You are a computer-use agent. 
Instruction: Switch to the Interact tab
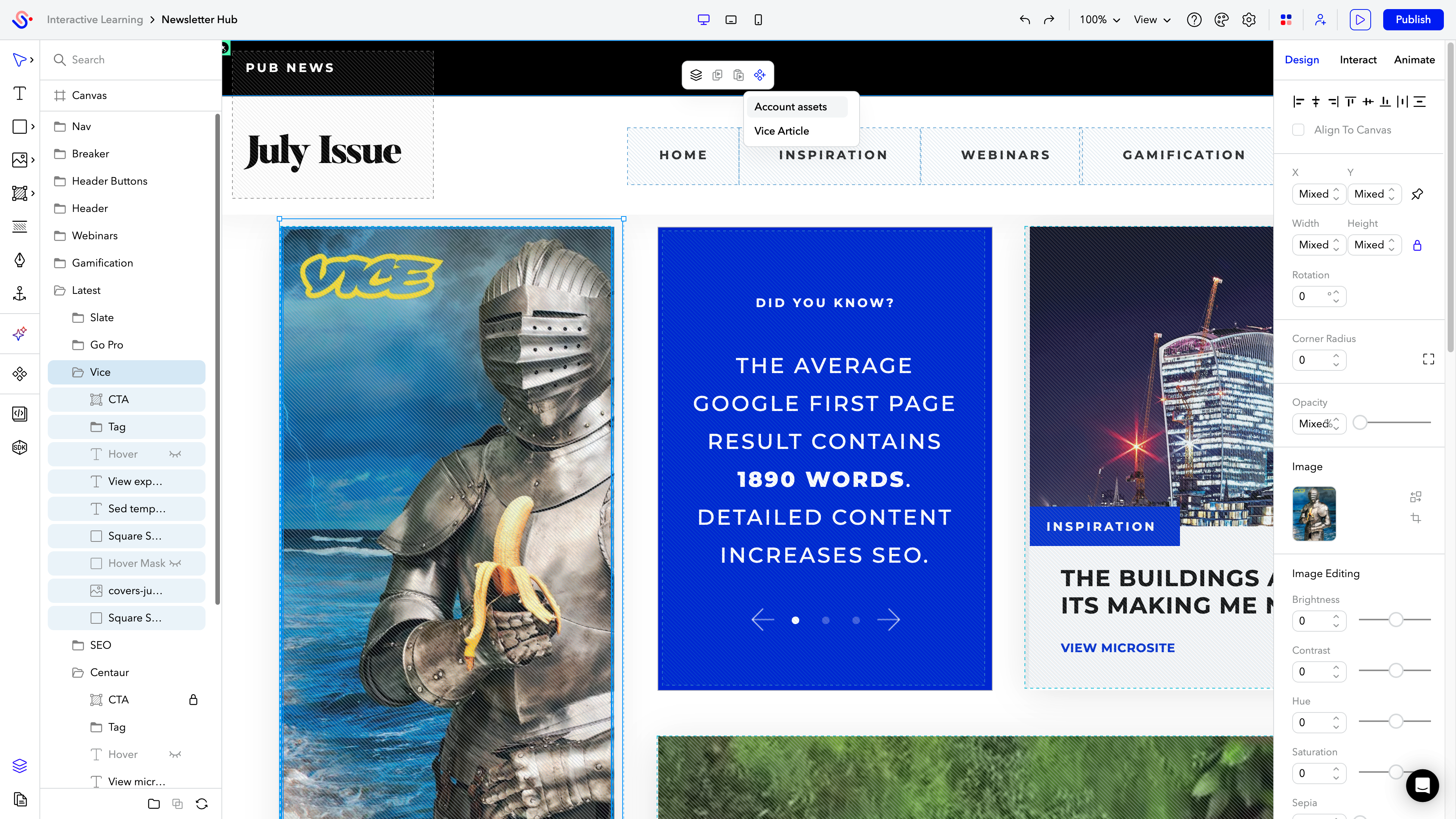point(1358,60)
